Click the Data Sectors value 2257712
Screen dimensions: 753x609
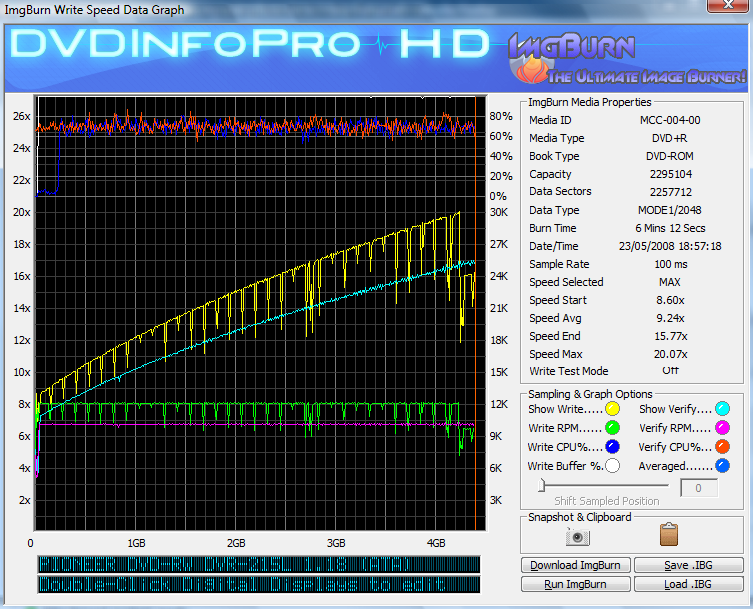671,192
